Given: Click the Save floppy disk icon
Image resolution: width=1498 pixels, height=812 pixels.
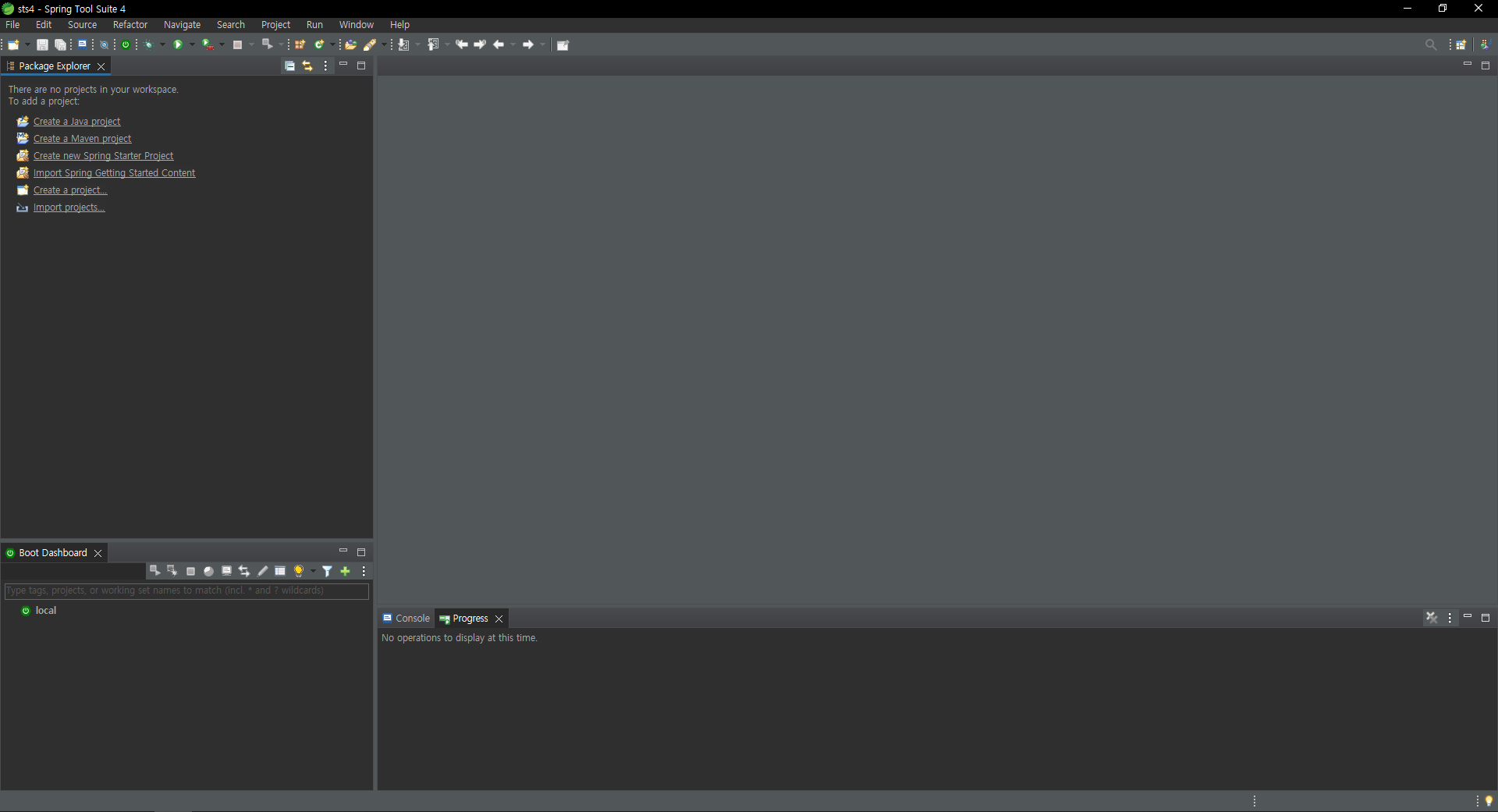Looking at the screenshot, I should tap(42, 44).
